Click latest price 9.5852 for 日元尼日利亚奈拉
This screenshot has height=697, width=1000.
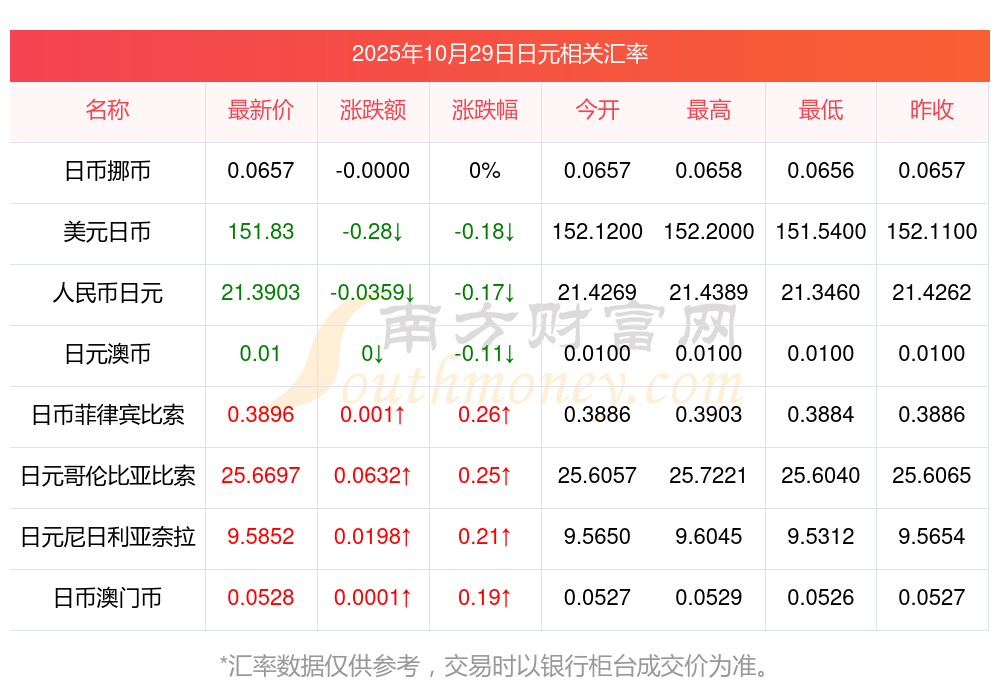coord(261,536)
